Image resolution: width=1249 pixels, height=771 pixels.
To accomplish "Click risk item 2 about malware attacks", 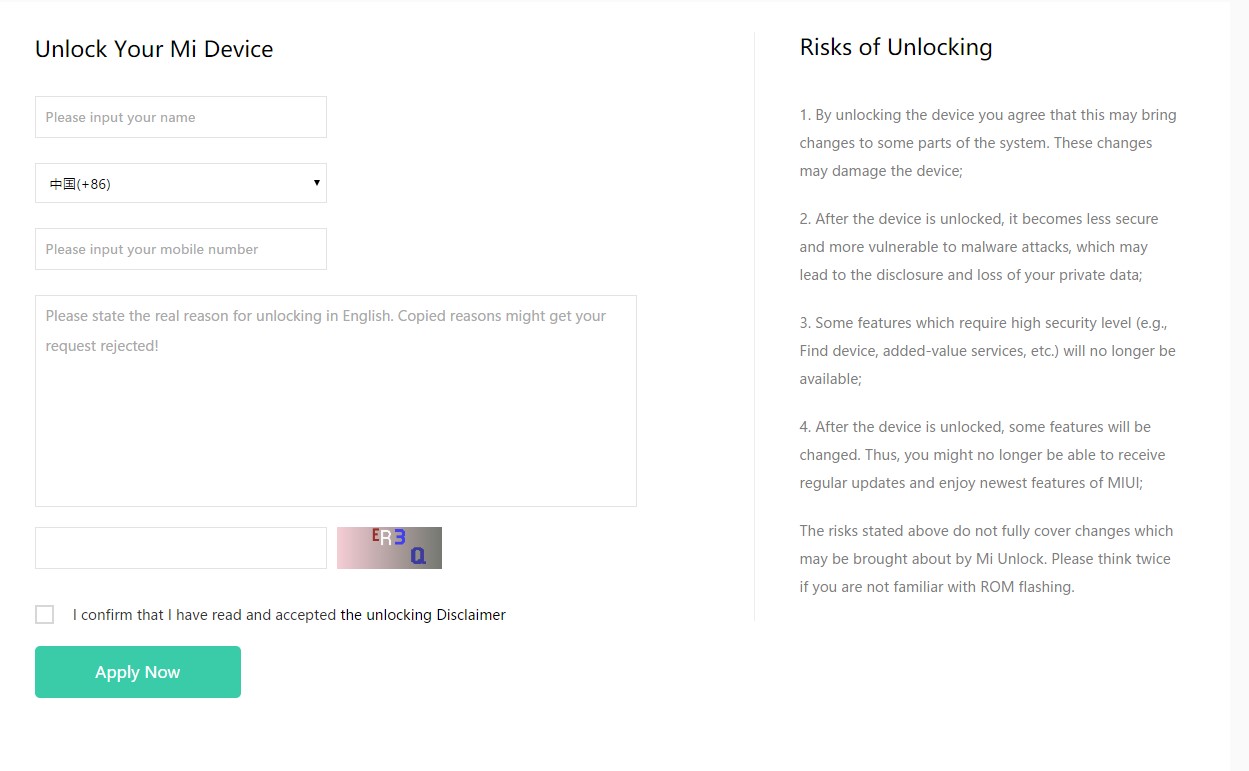I will (x=987, y=247).
